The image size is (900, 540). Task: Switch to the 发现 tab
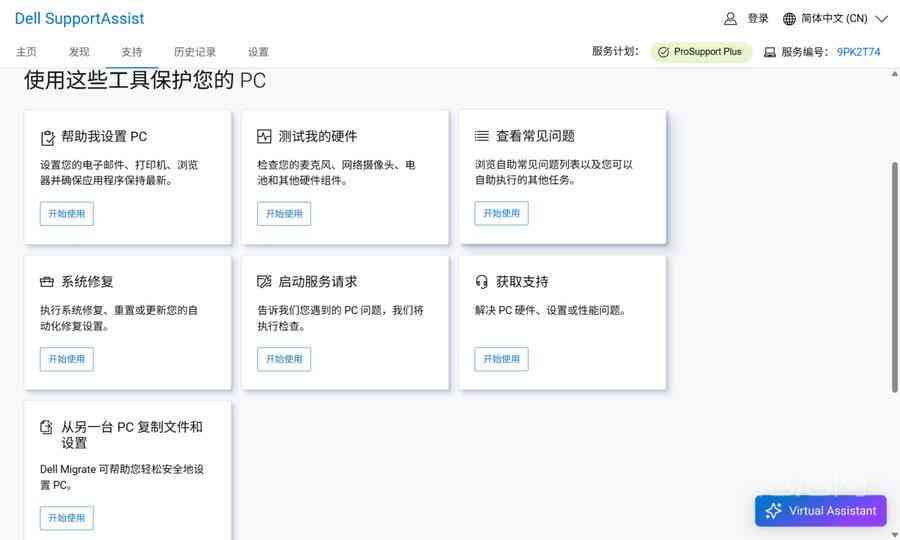tap(79, 52)
